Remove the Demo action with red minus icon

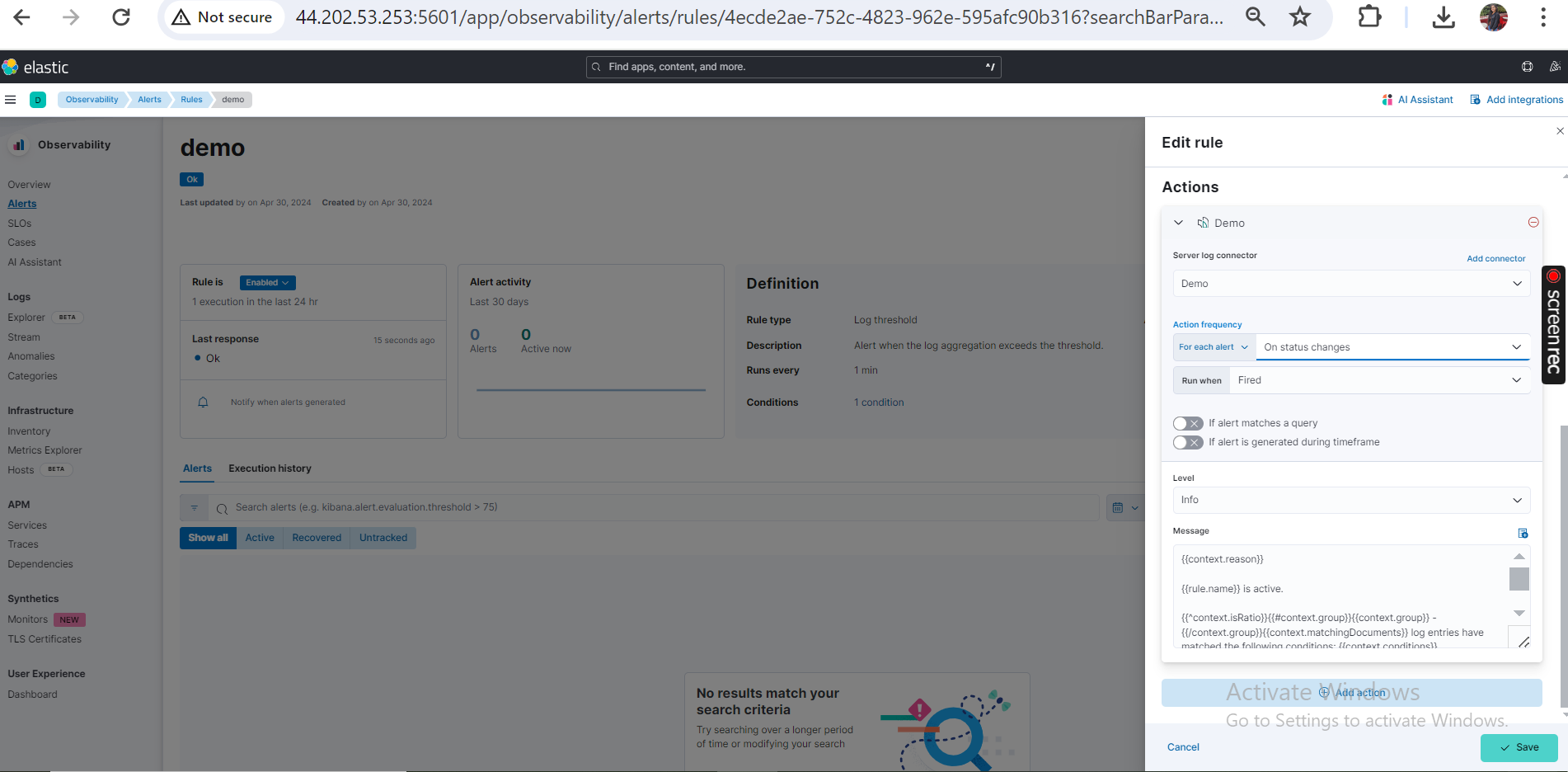point(1533,223)
